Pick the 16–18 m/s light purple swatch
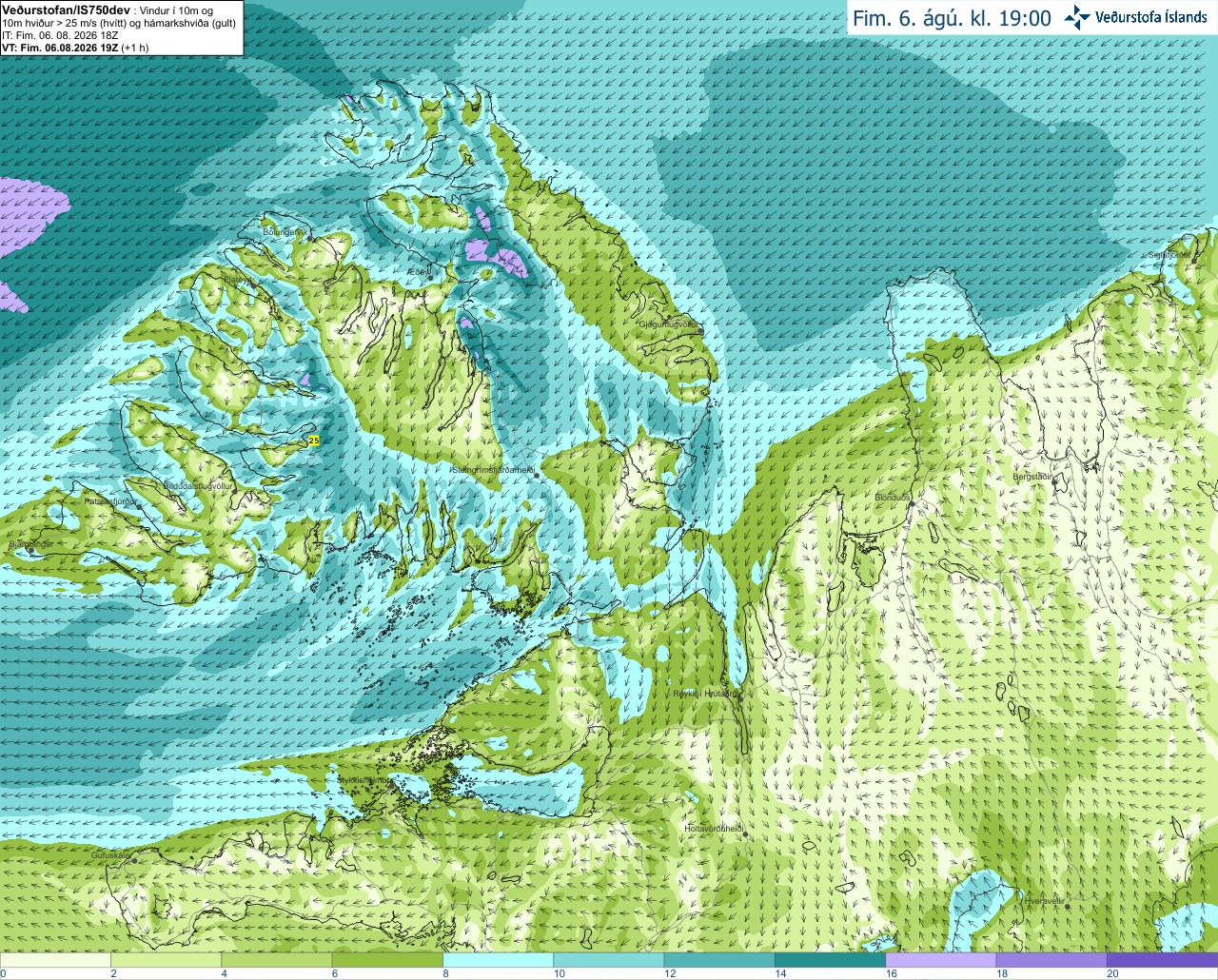 pyautogui.click(x=940, y=960)
